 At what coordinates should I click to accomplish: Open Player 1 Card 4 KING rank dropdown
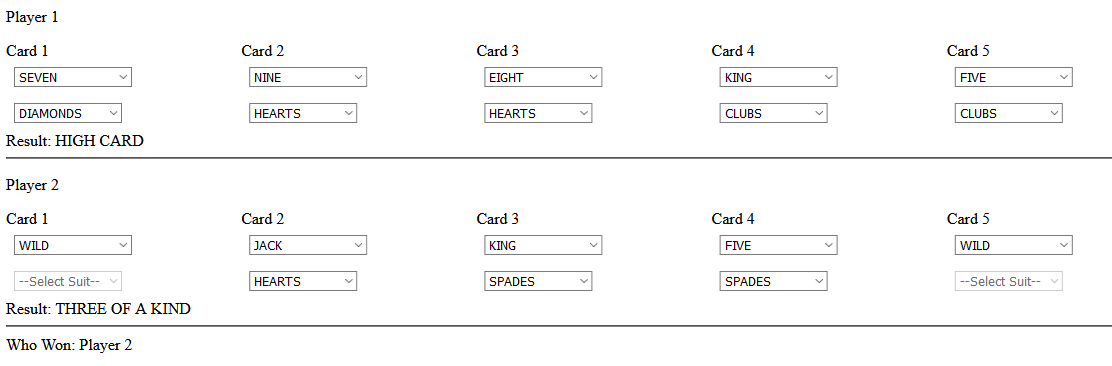(x=779, y=77)
